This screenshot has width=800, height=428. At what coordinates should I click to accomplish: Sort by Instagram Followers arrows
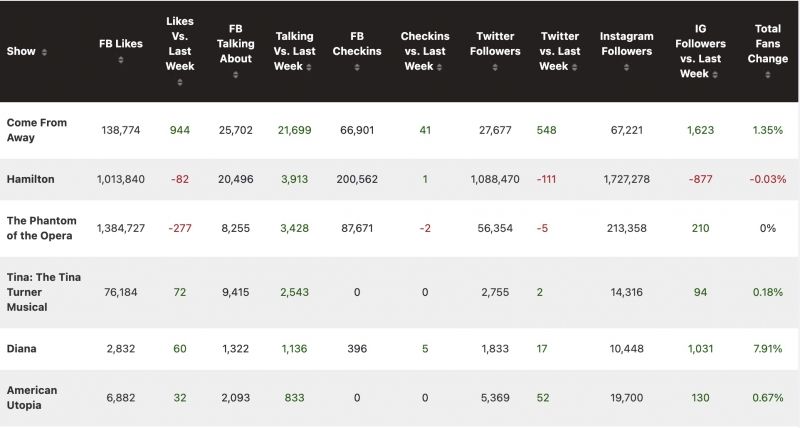627,67
